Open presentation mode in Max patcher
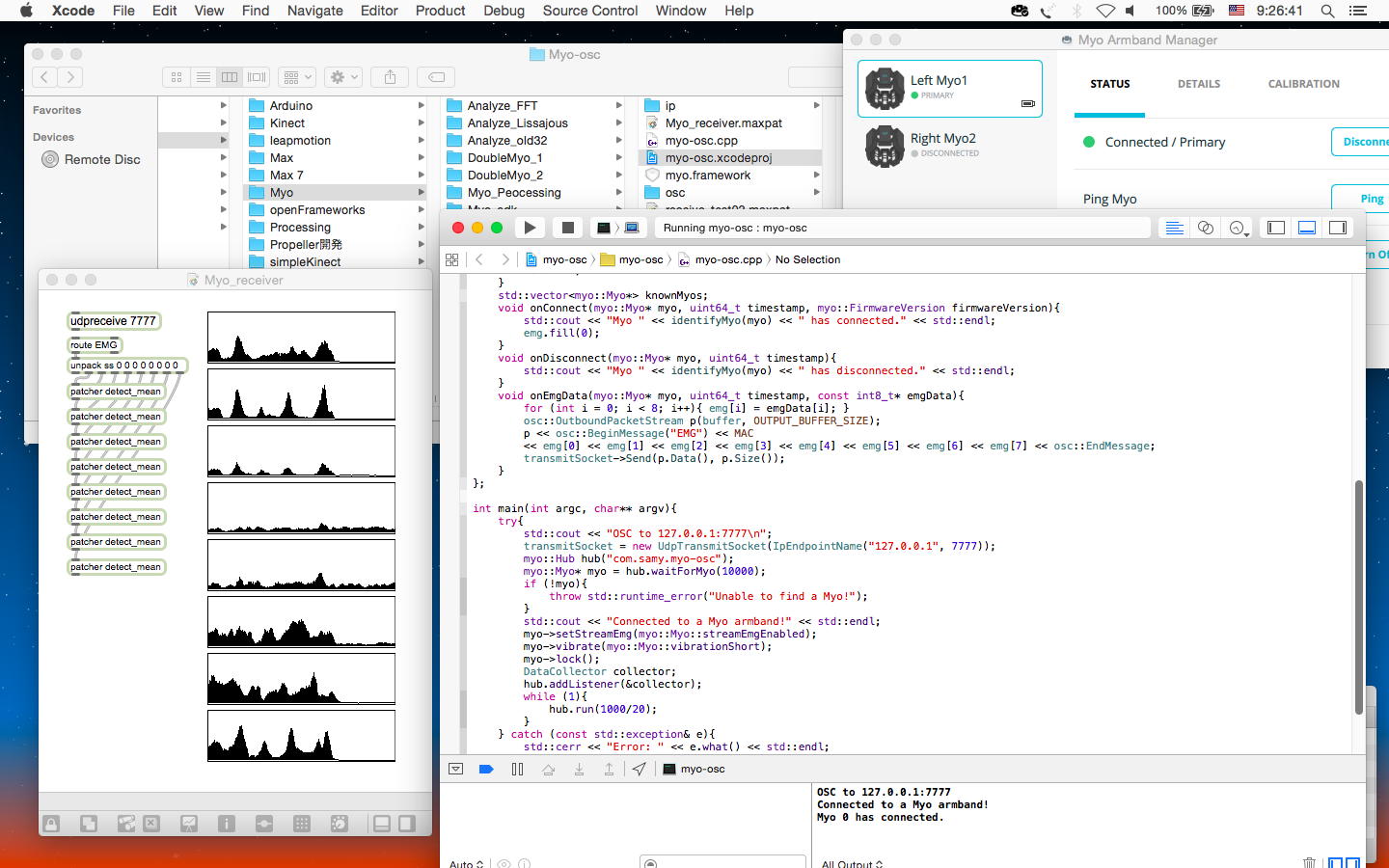This screenshot has height=868, width=1389. click(x=188, y=823)
